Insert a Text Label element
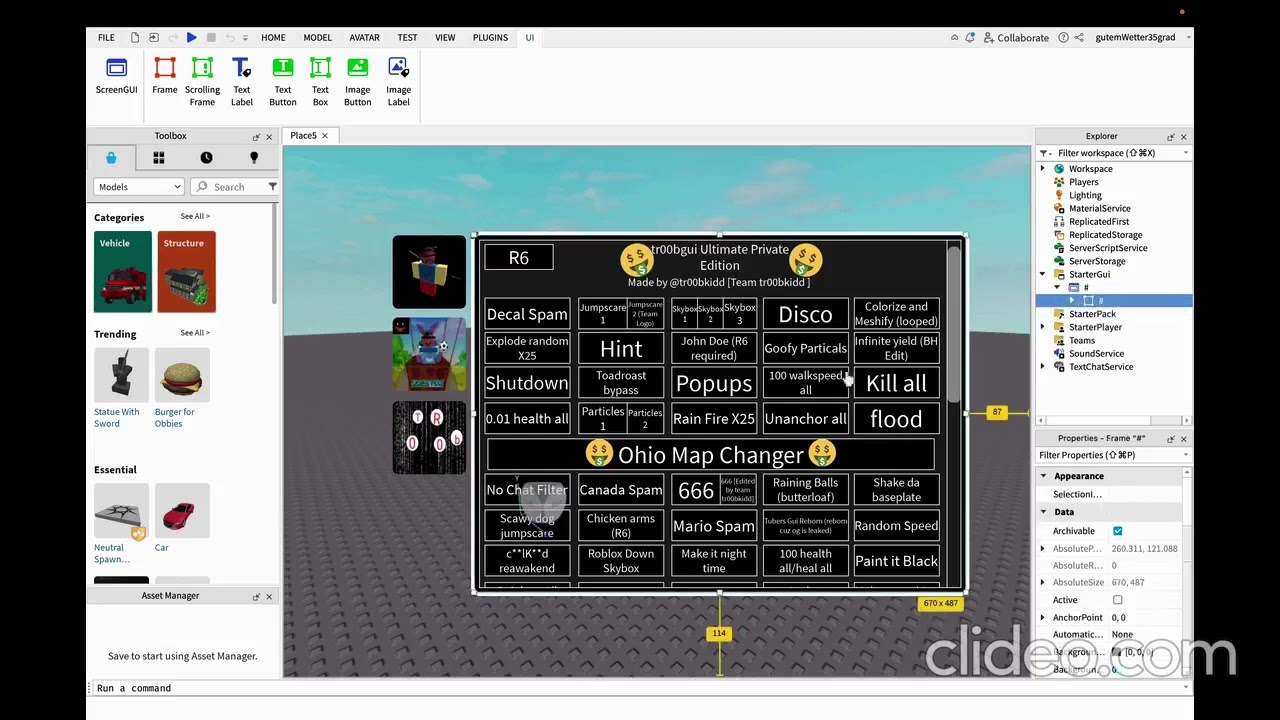This screenshot has width=1280, height=720. (242, 82)
